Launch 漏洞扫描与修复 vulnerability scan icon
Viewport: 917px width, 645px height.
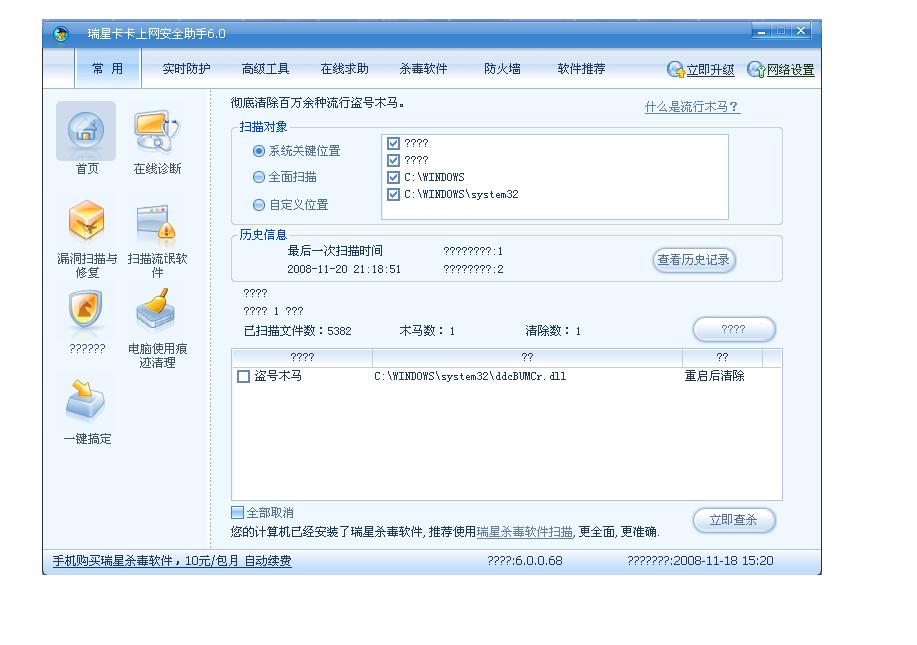pyautogui.click(x=87, y=222)
